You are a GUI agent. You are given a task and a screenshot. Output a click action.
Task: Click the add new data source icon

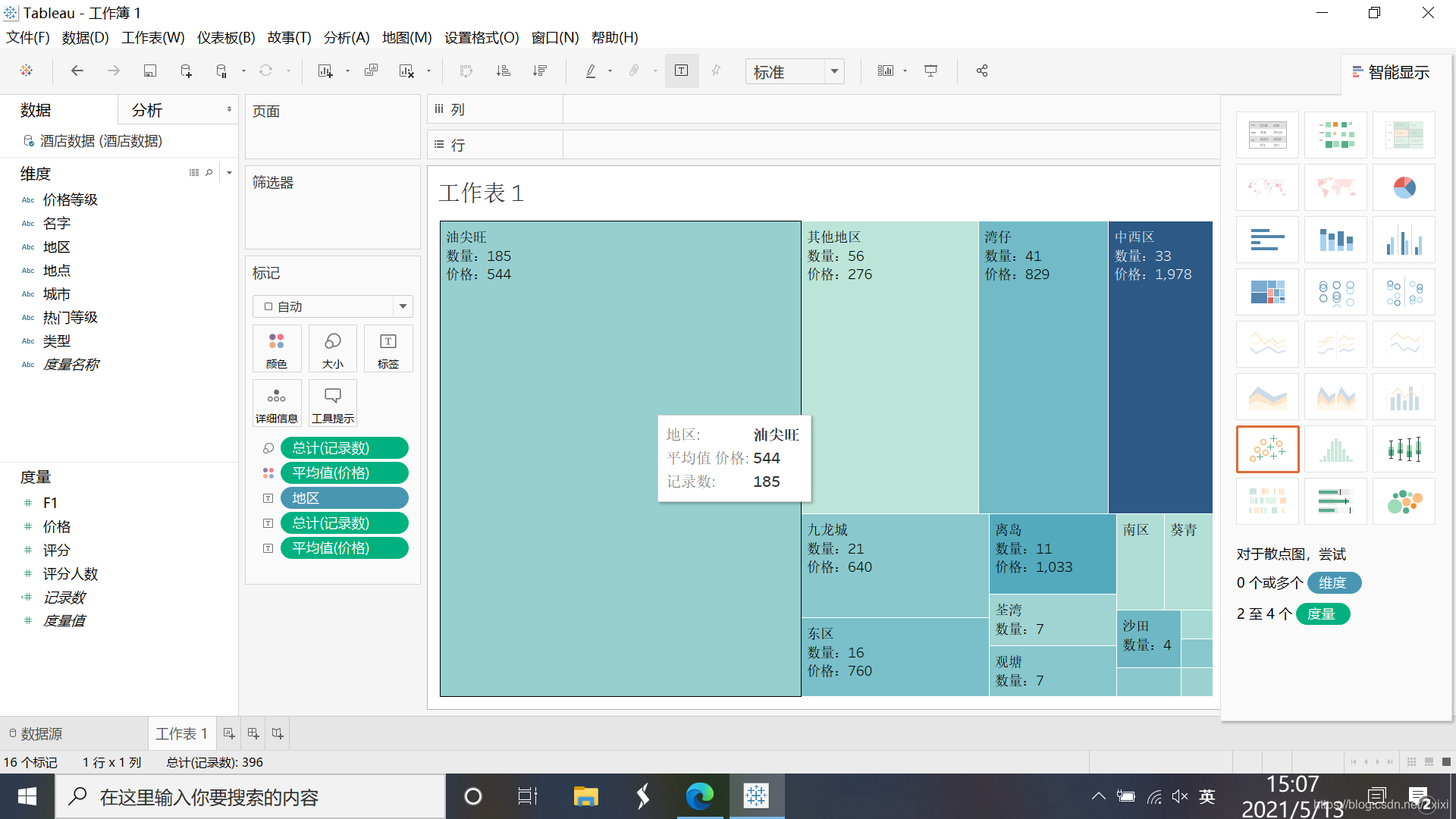tap(186, 71)
